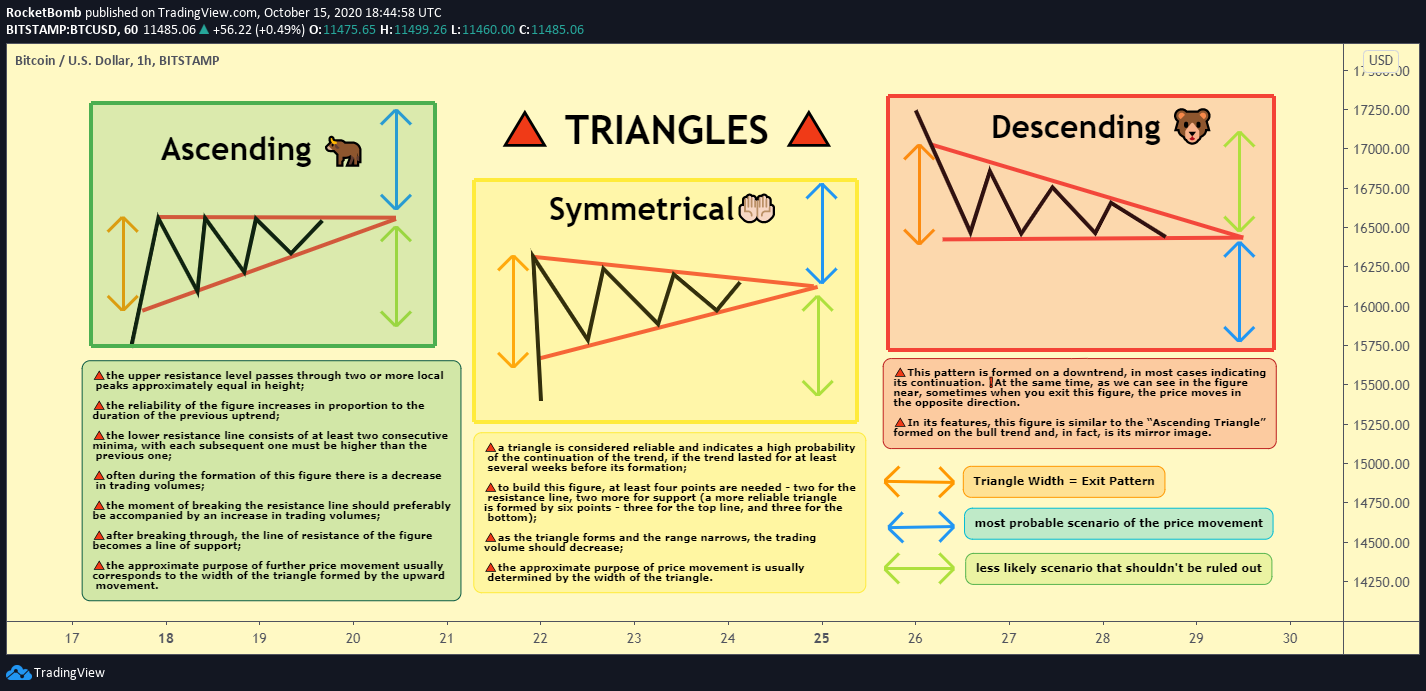Select the orange horizontal arrow in legend

[x=920, y=483]
